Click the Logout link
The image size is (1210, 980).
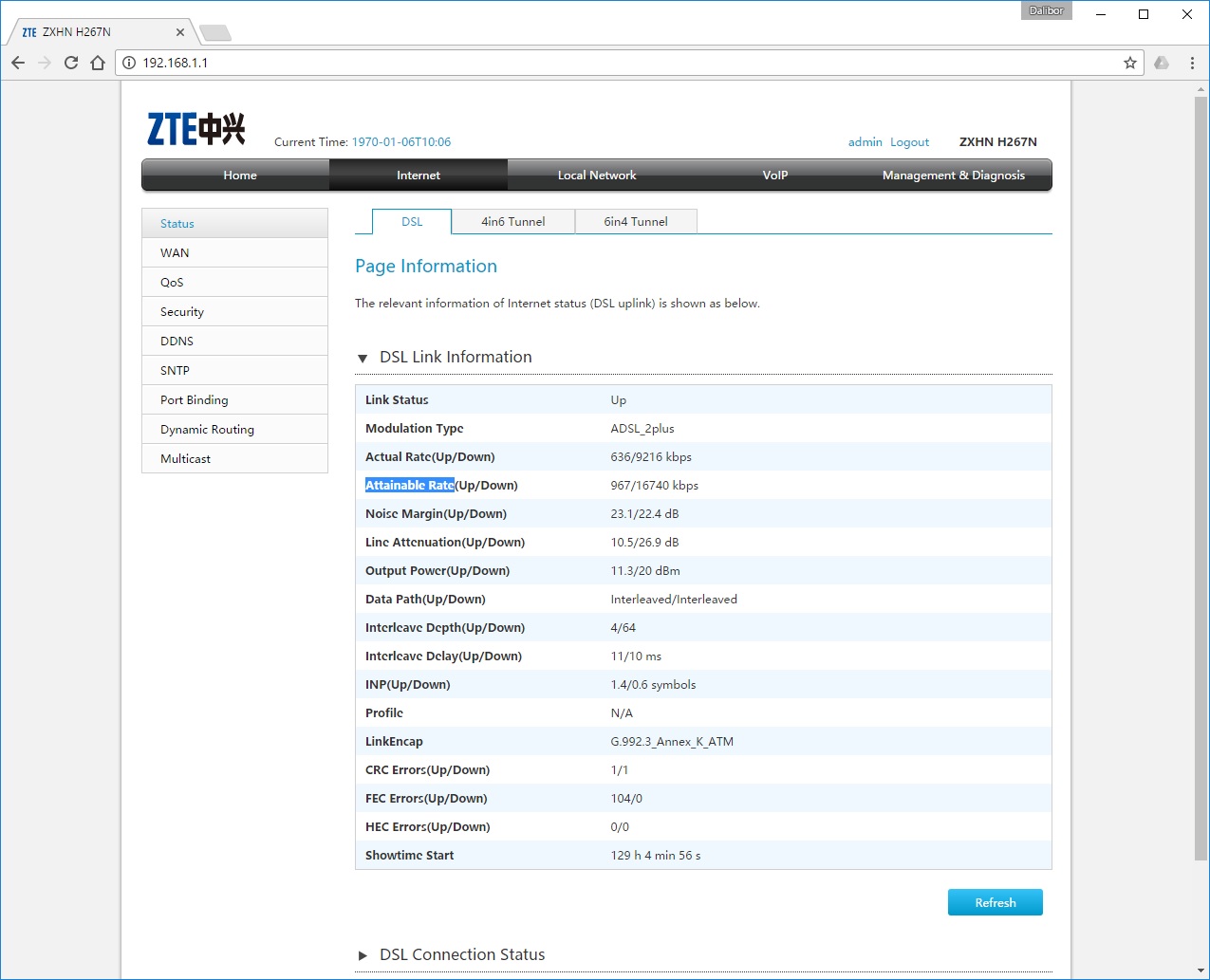click(x=909, y=142)
